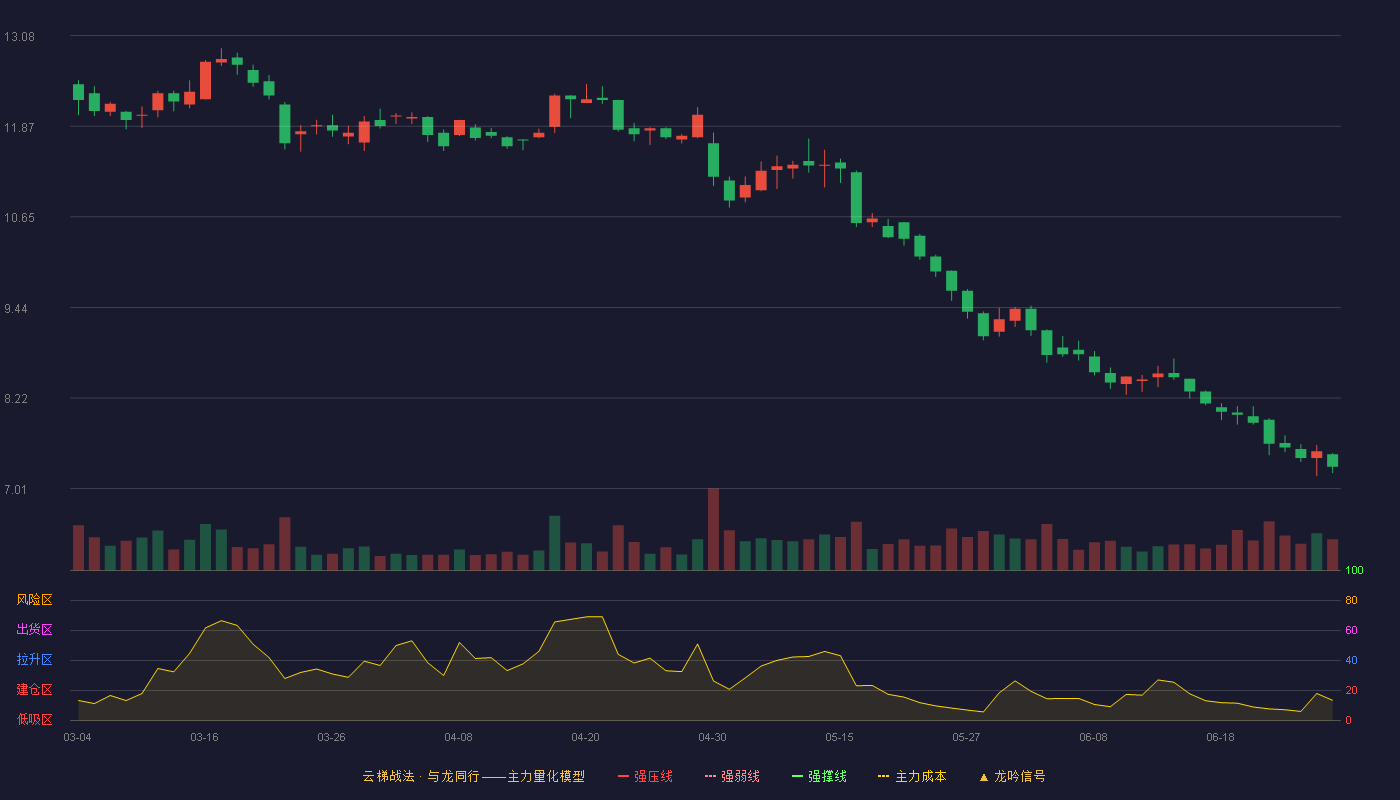Click the 04-08 date label
Viewport: 1400px width, 800px height.
click(x=458, y=737)
